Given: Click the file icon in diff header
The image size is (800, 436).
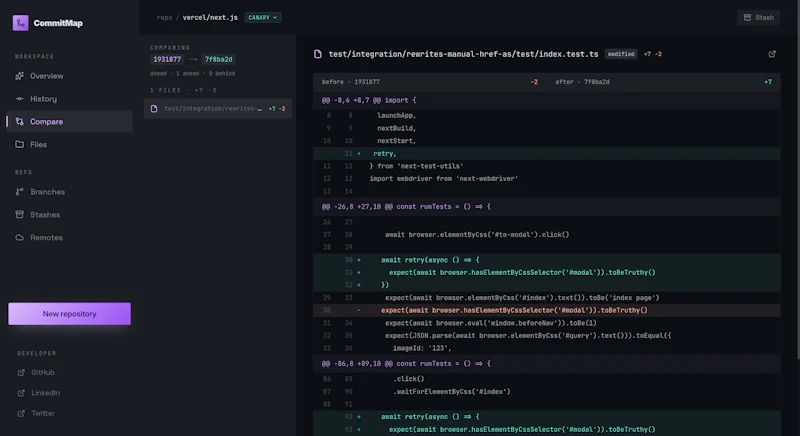Looking at the screenshot, I should pyautogui.click(x=318, y=54).
